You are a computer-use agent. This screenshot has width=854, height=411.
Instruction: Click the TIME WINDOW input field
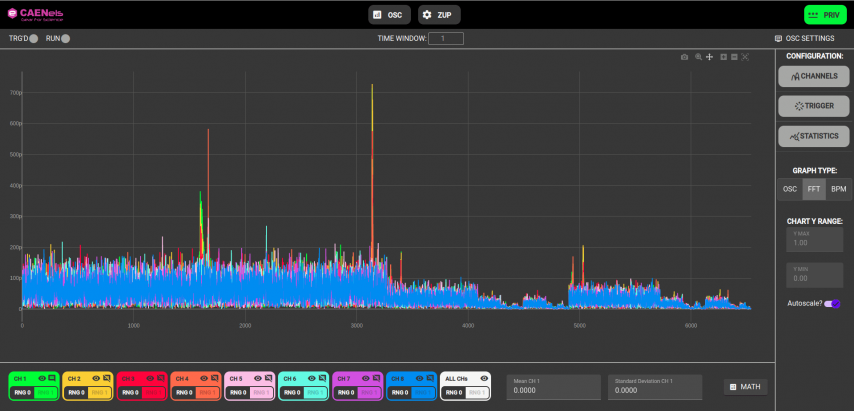coord(446,38)
